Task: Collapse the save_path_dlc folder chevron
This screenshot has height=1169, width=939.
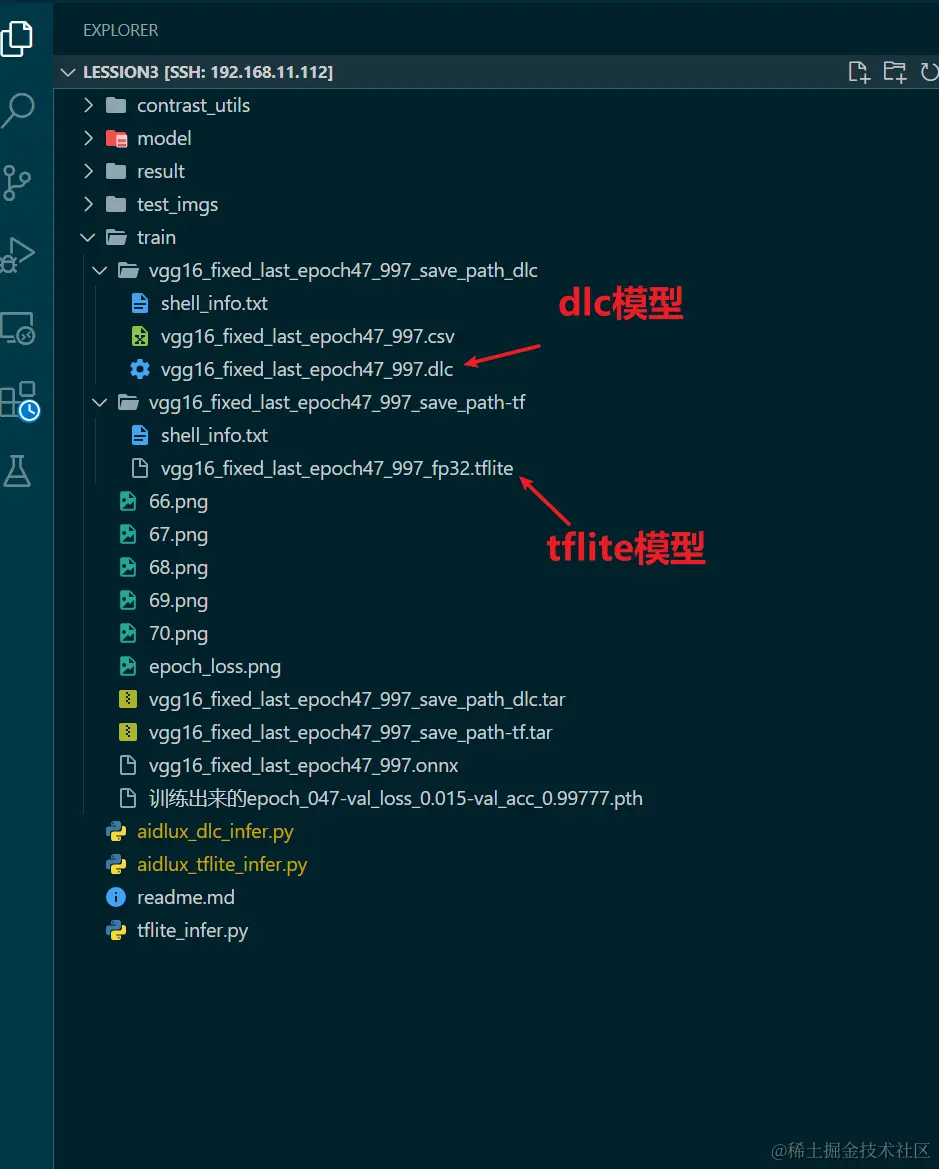Action: pyautogui.click(x=99, y=271)
